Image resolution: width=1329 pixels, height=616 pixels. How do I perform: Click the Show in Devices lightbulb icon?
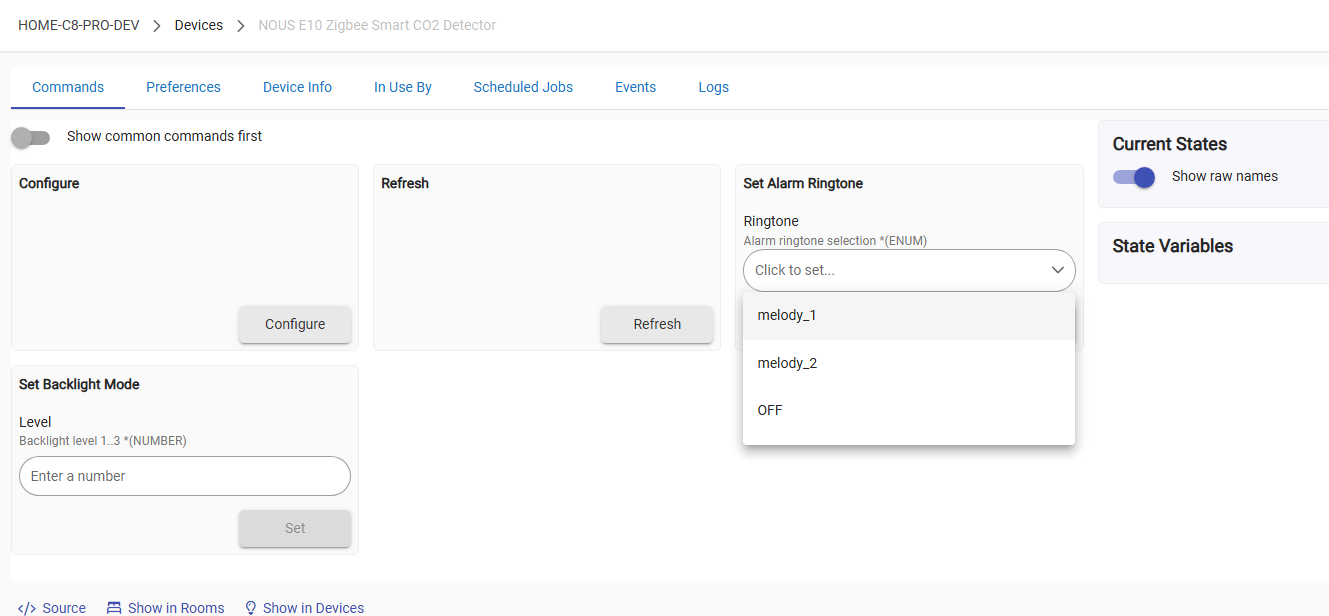[251, 608]
